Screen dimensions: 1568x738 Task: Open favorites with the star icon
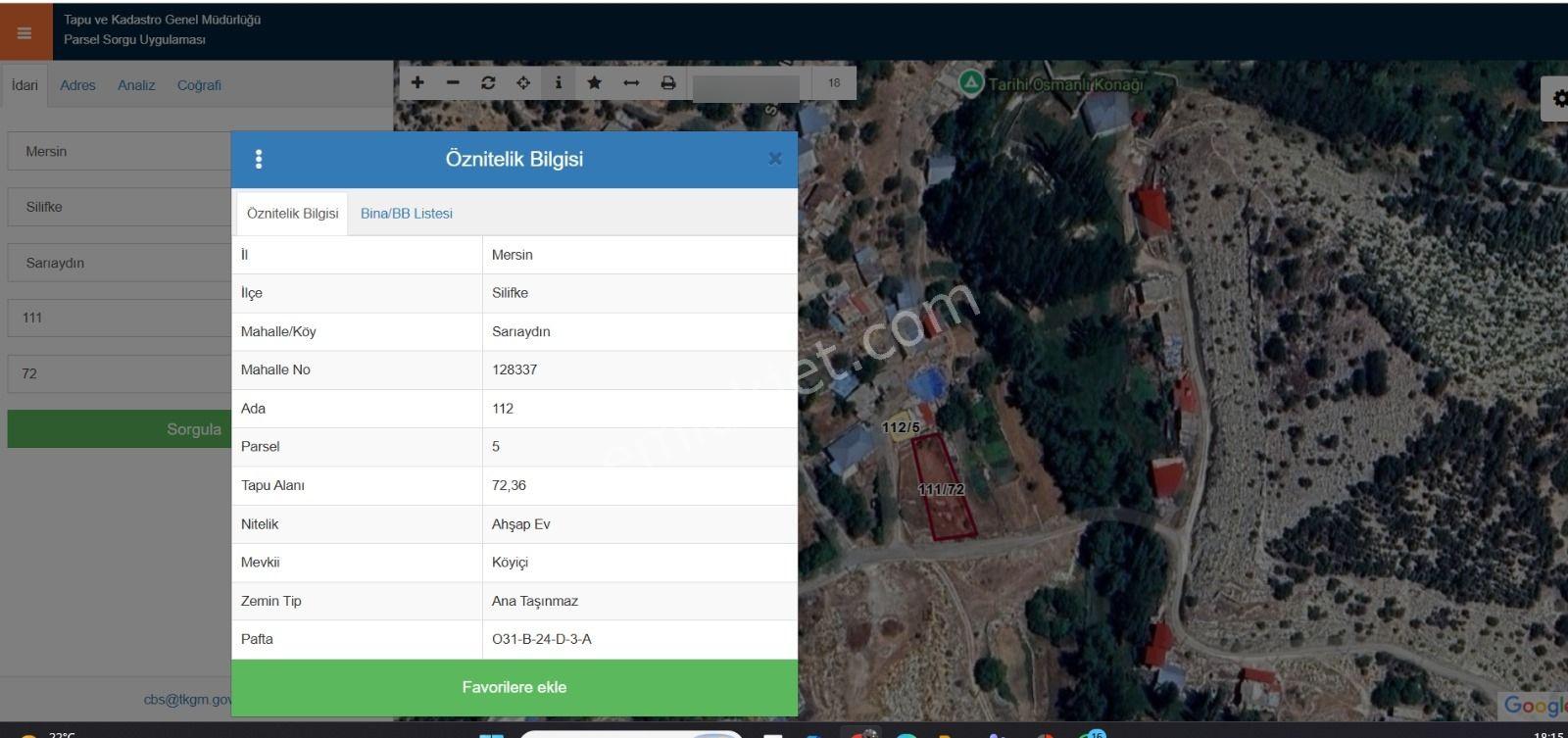pyautogui.click(x=594, y=83)
